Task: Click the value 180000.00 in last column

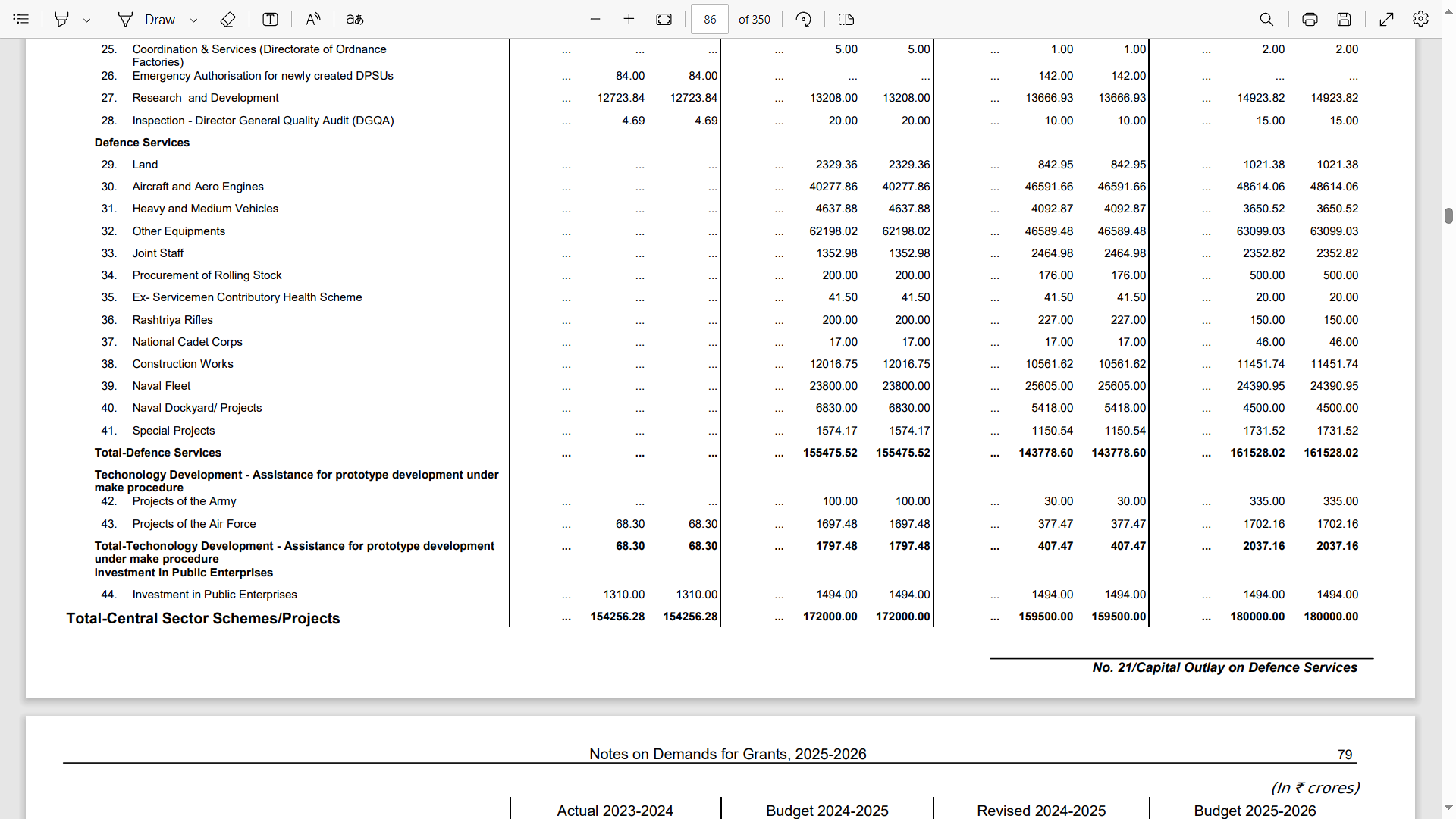Action: (1331, 617)
